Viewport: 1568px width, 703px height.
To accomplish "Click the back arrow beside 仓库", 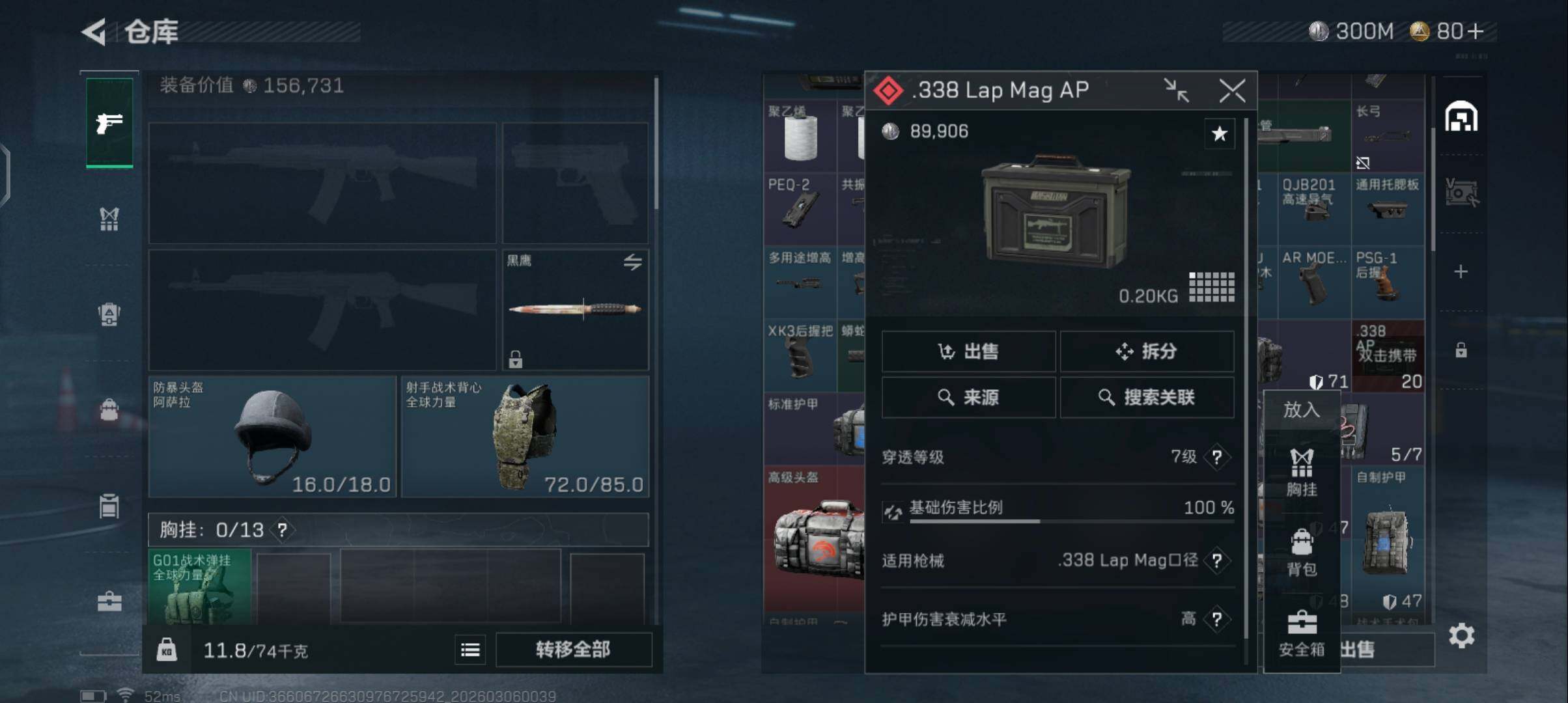I will coord(95,32).
